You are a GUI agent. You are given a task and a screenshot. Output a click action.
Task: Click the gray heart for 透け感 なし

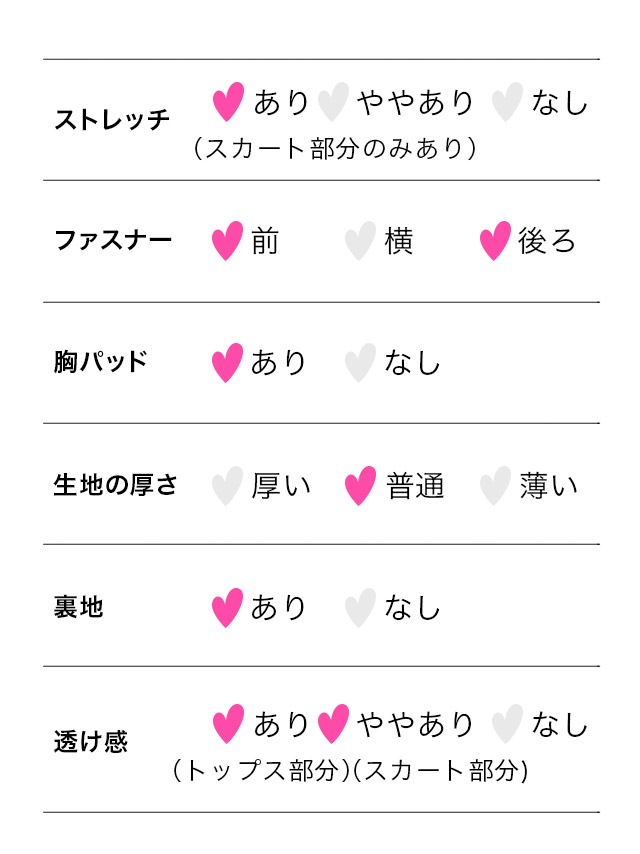point(507,724)
